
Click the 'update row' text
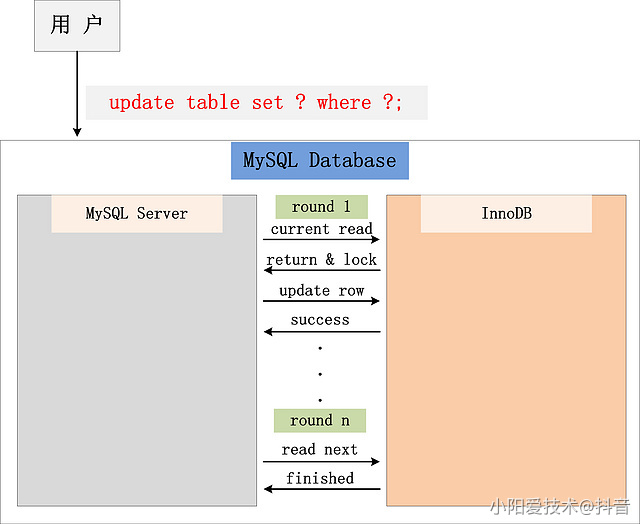(322, 291)
